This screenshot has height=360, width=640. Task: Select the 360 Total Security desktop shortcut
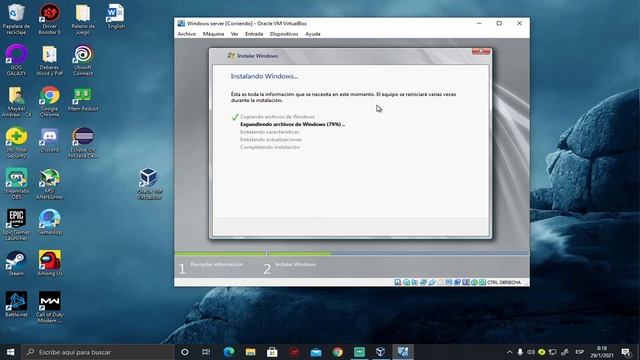pyautogui.click(x=16, y=143)
